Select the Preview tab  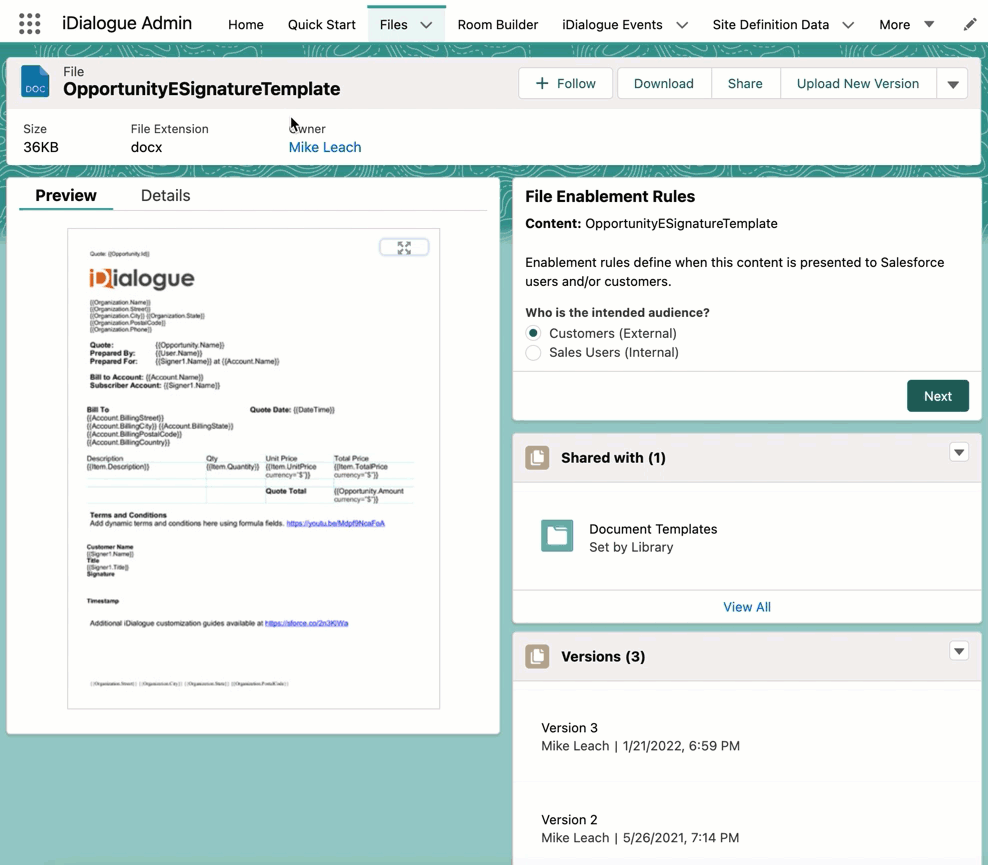click(x=66, y=195)
